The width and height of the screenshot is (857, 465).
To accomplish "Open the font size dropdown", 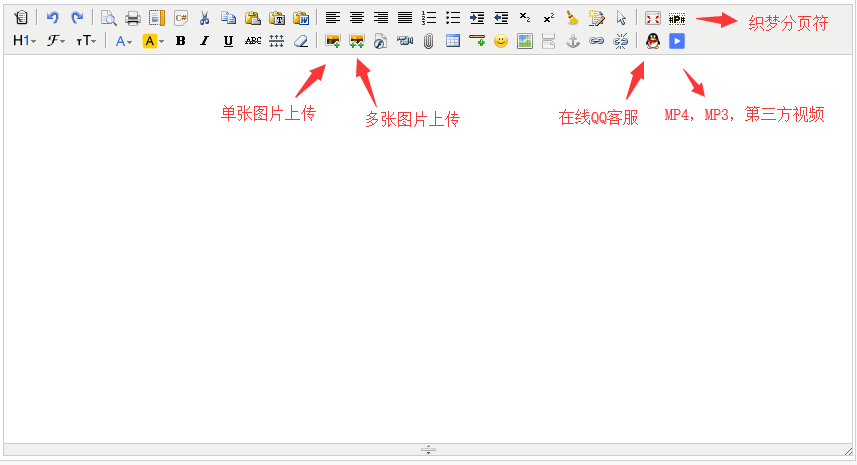I will click(x=86, y=40).
